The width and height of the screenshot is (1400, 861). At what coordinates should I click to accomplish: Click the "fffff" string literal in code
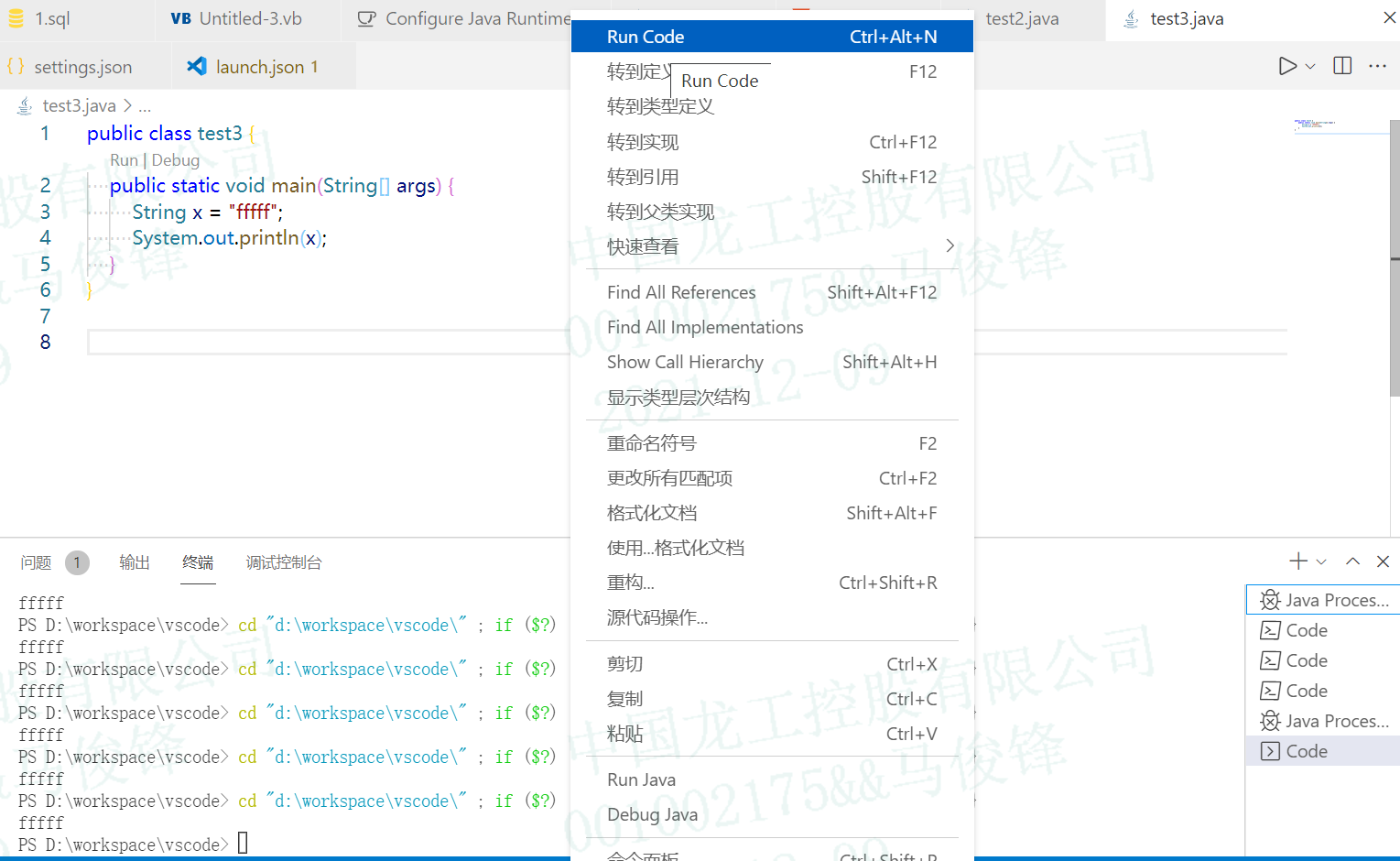pos(253,212)
